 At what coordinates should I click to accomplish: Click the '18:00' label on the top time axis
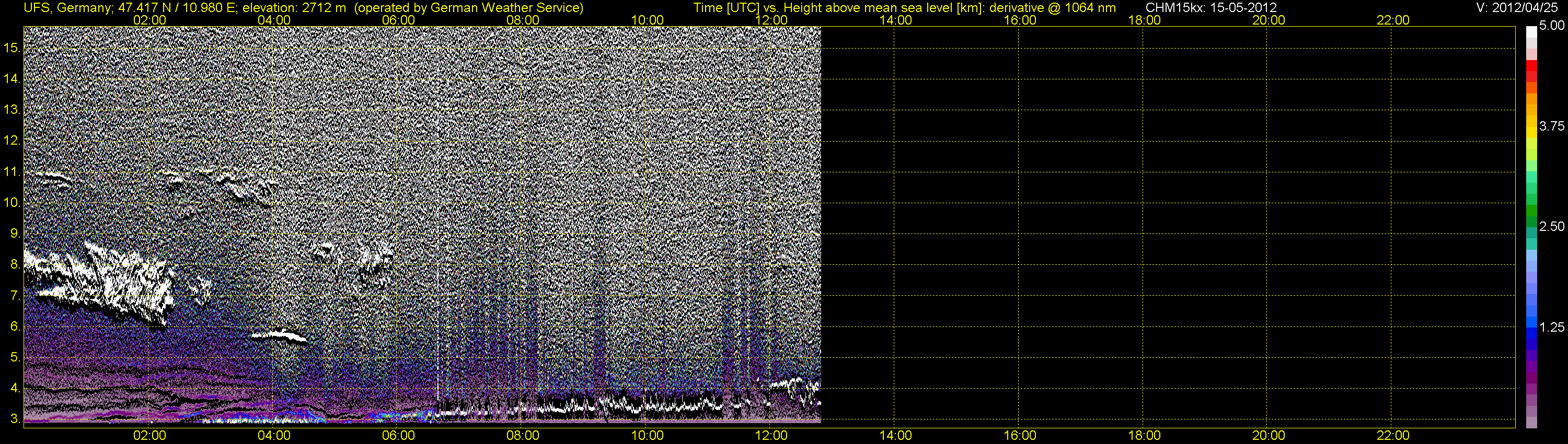pyautogui.click(x=1144, y=19)
